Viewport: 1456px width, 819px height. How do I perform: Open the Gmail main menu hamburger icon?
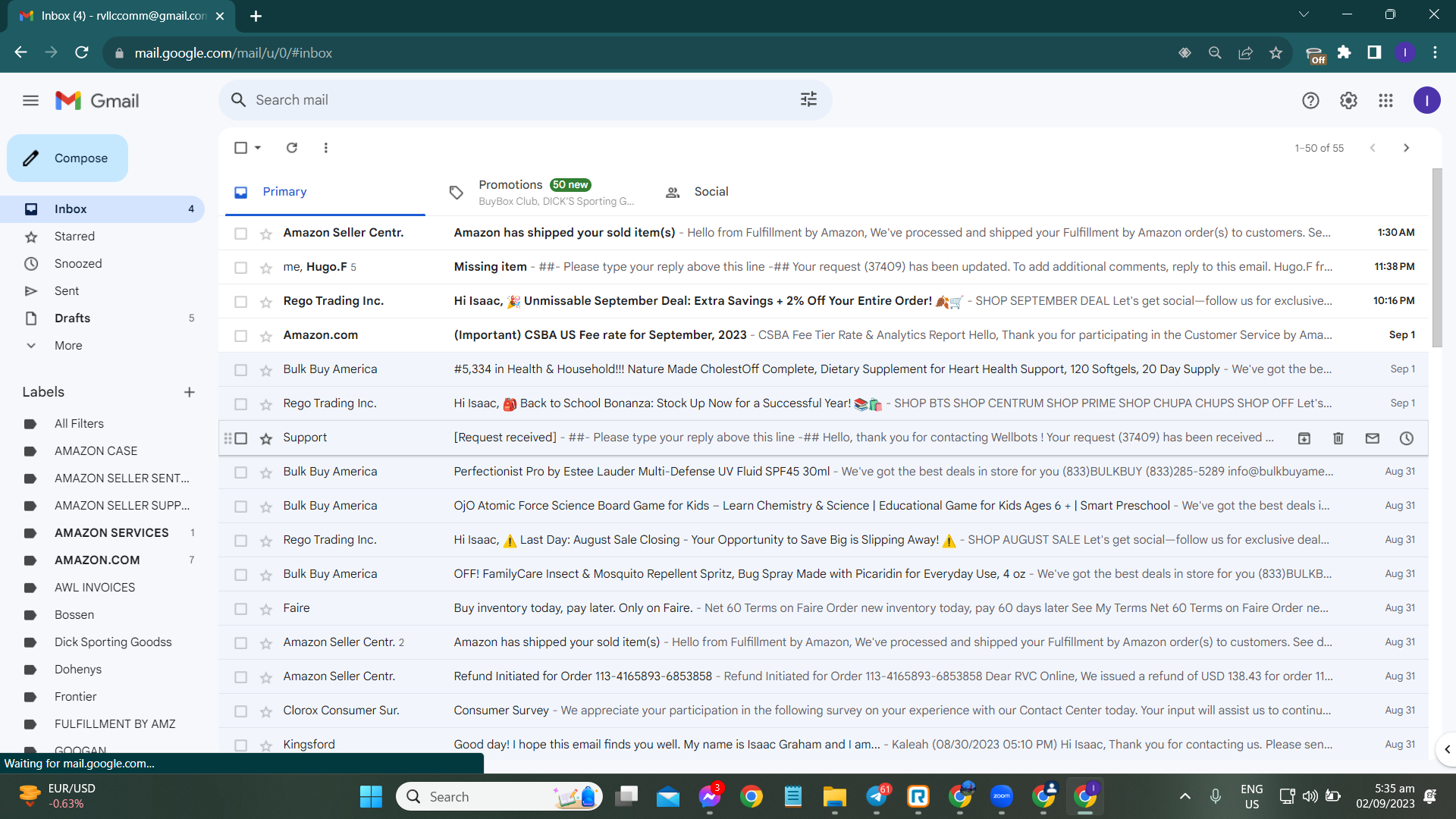(30, 100)
